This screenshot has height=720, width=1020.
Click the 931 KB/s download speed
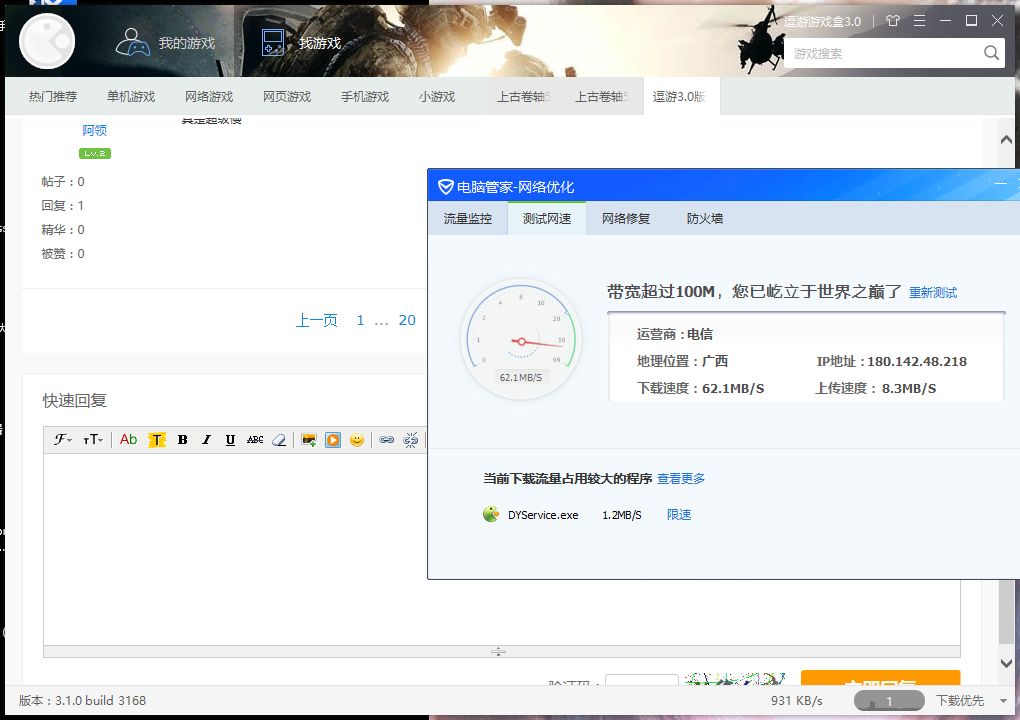(x=797, y=700)
